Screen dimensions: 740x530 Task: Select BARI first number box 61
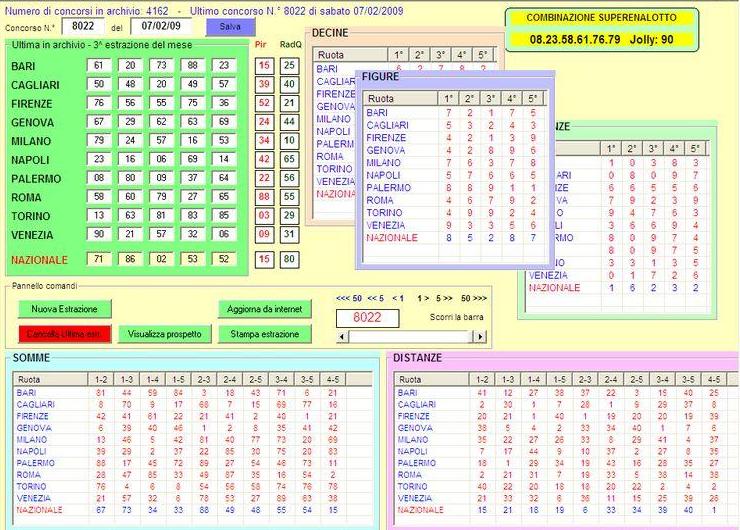click(99, 65)
